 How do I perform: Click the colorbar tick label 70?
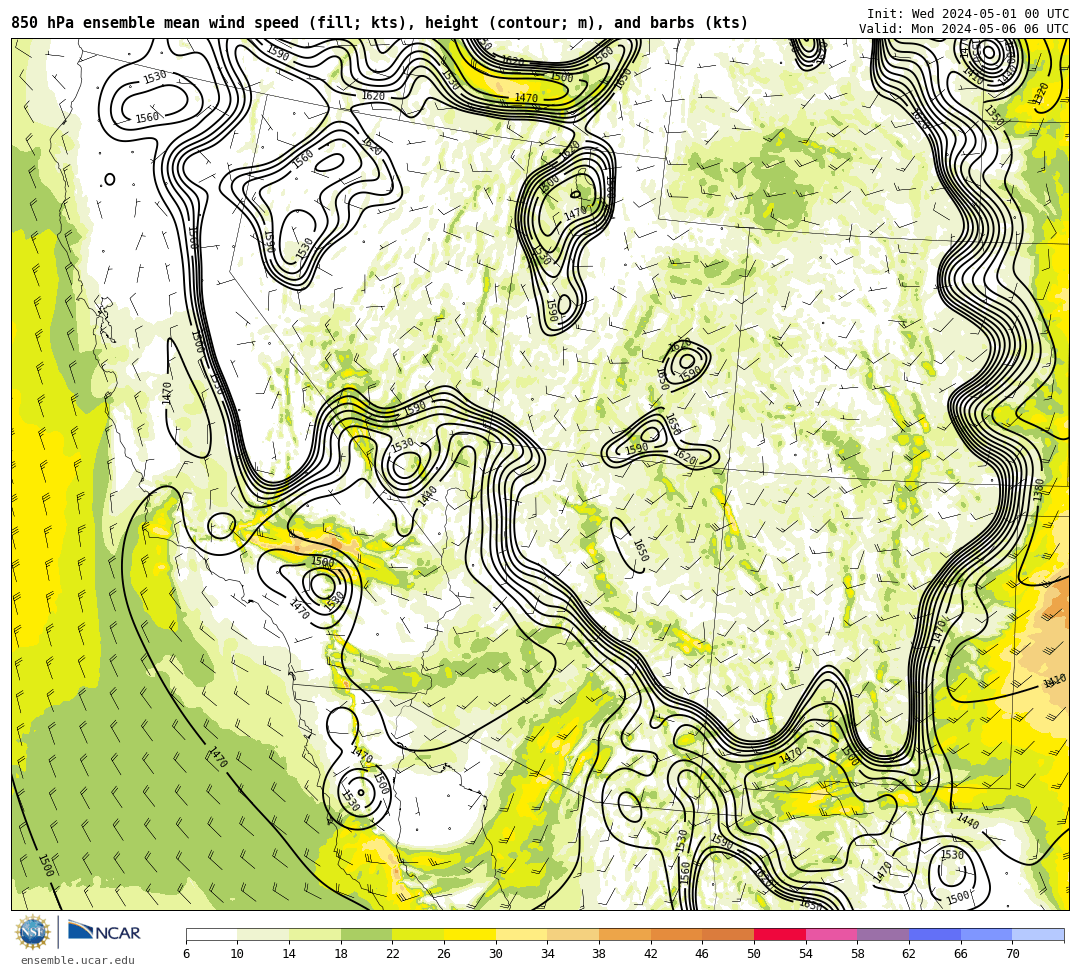[x=1012, y=954]
